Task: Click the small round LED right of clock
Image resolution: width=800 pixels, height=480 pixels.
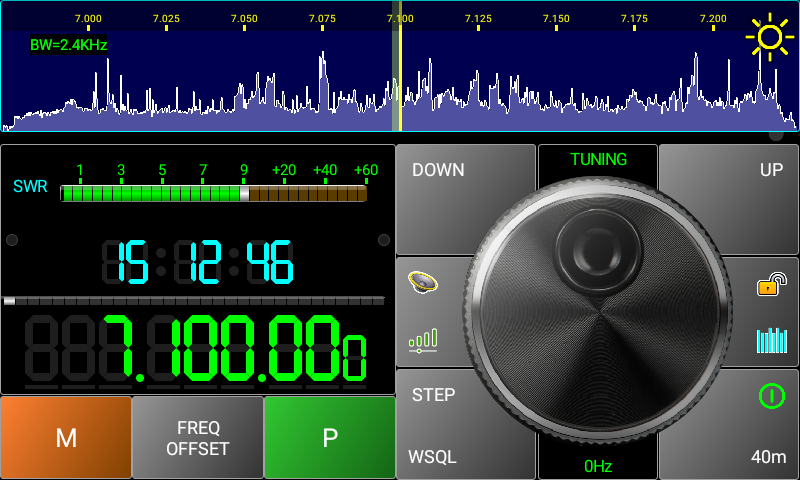Action: point(384,240)
